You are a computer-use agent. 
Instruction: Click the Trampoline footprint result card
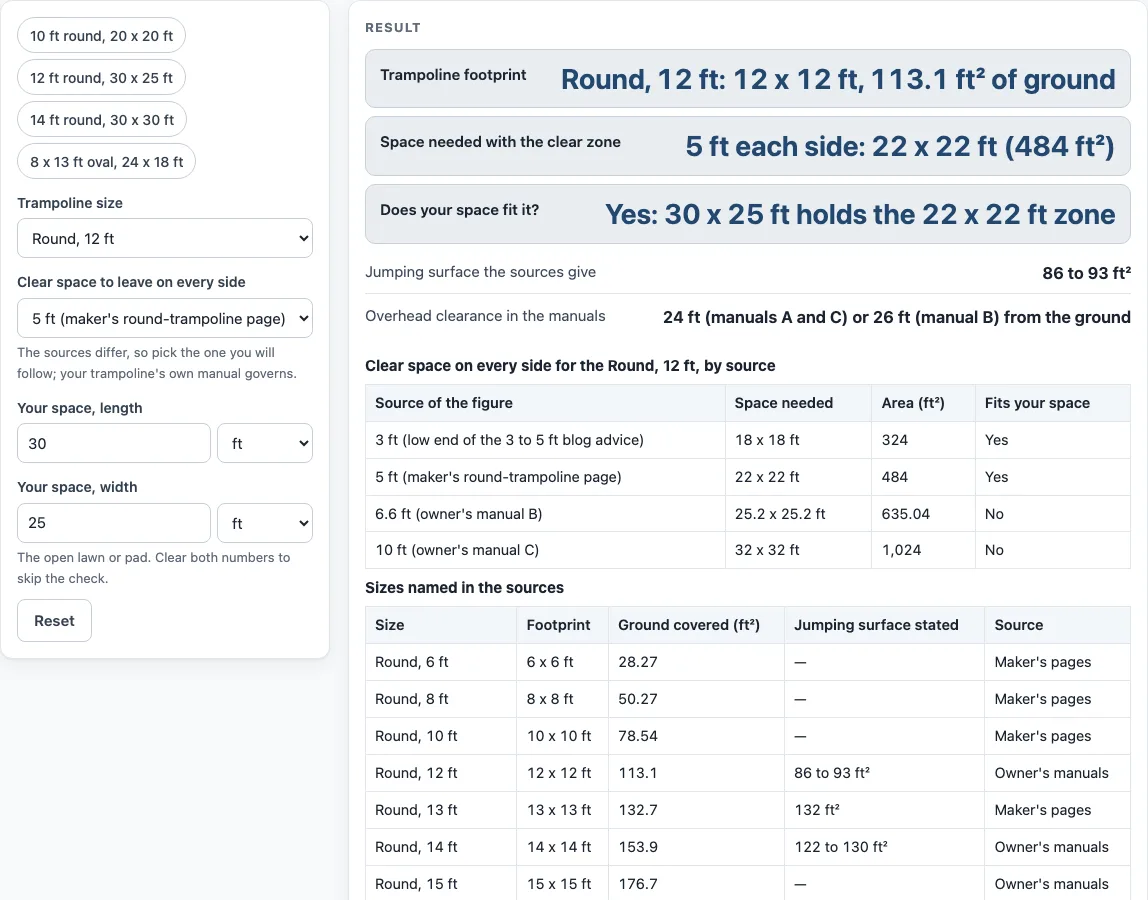748,78
